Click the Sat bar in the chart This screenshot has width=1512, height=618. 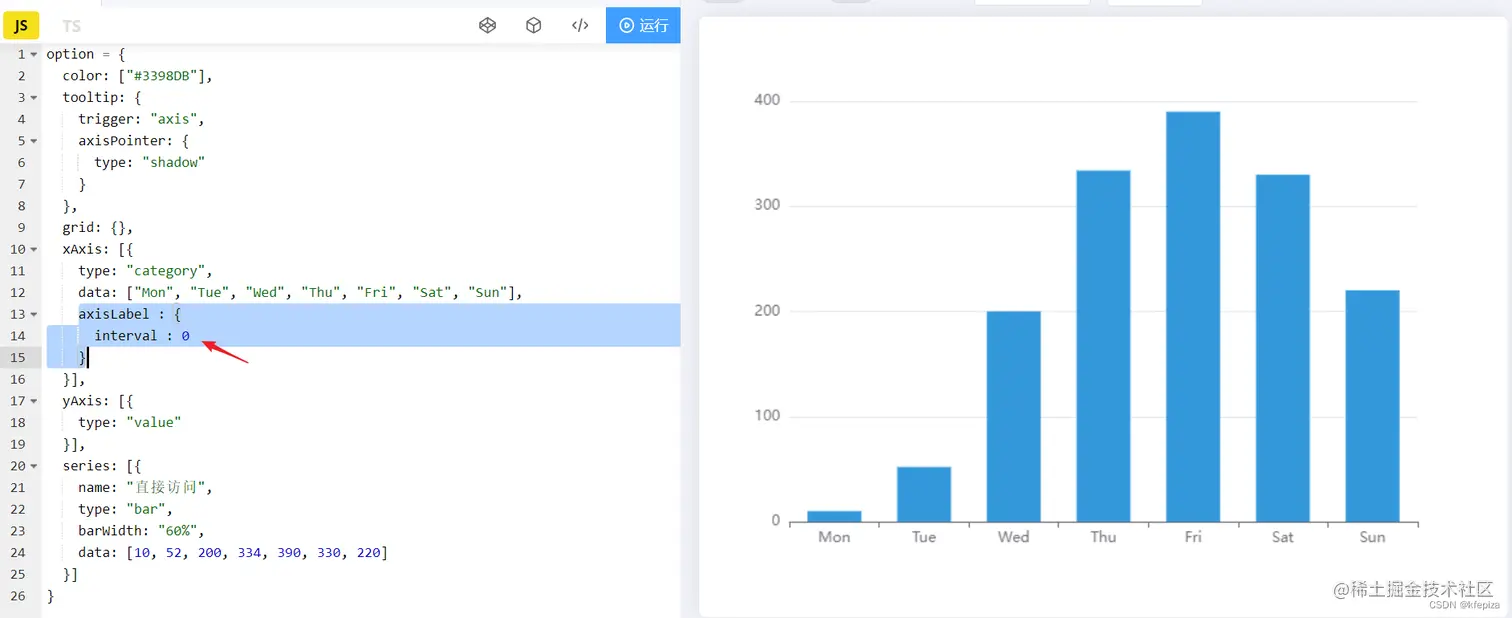tap(1283, 348)
